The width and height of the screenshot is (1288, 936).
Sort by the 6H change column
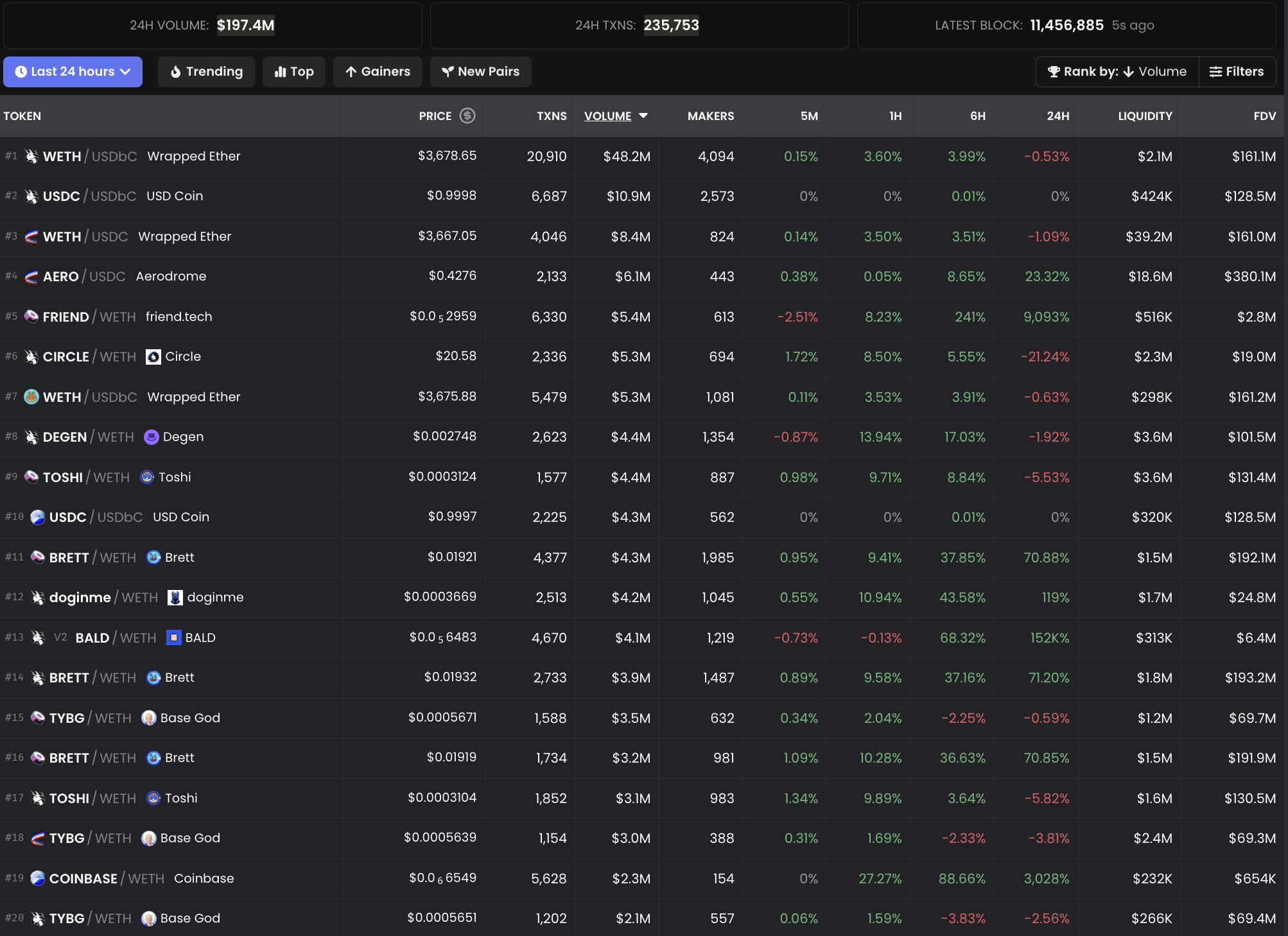[977, 116]
